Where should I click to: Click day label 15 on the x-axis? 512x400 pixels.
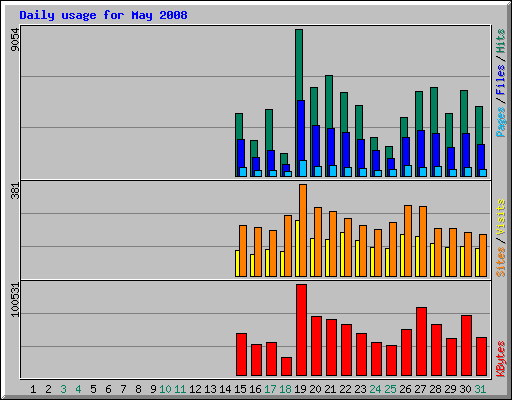[x=240, y=389]
